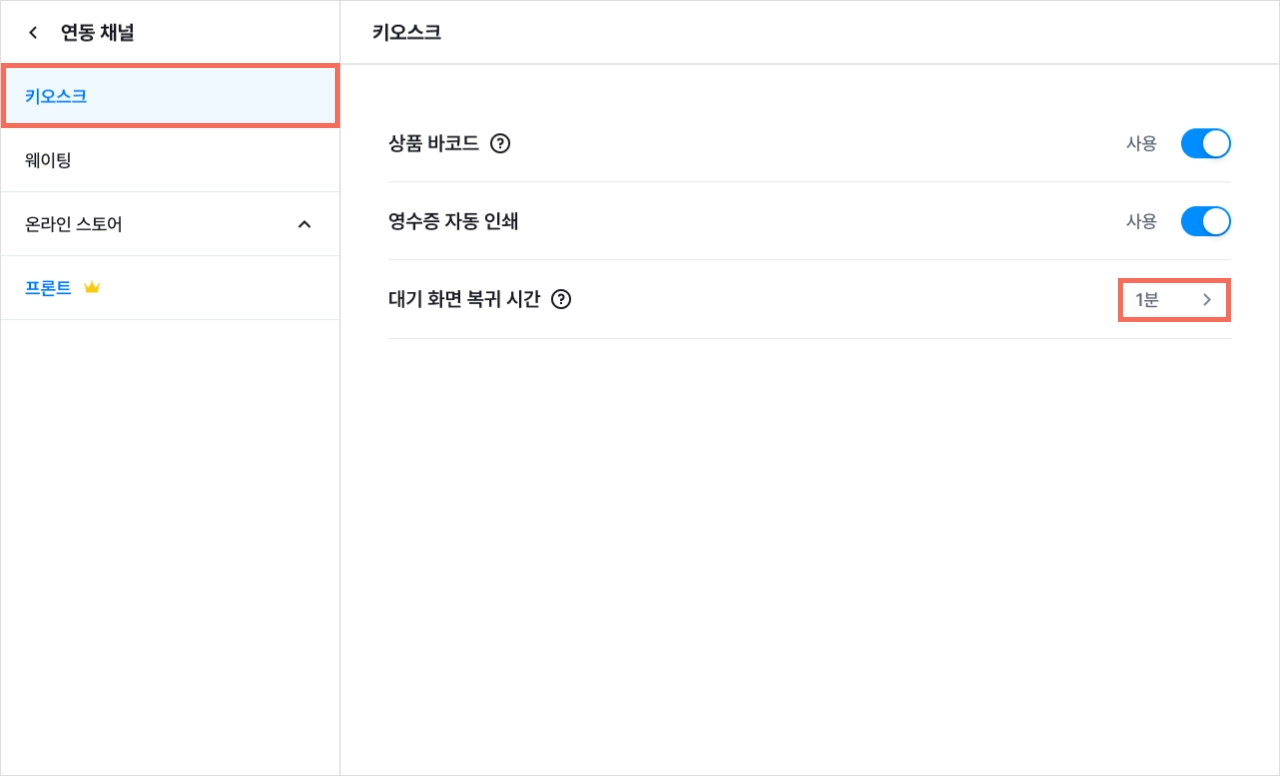This screenshot has height=776, width=1280.
Task: Open the help icon next to 대기 화면 복귀 시간
Action: (x=561, y=299)
